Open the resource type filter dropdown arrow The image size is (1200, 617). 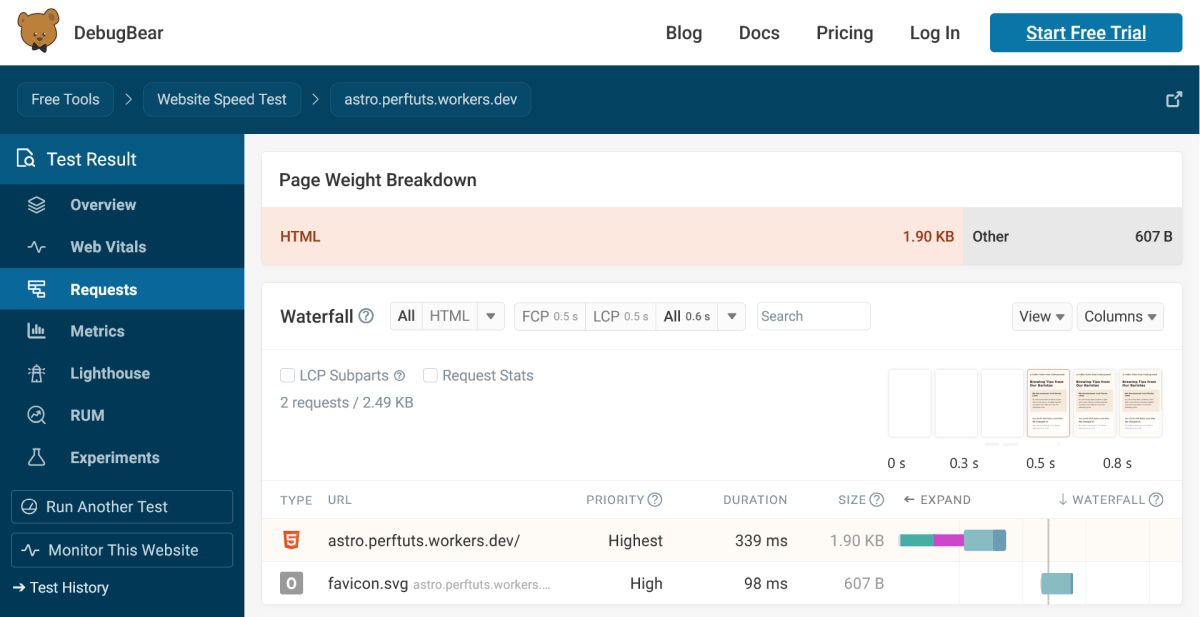pyautogui.click(x=490, y=316)
